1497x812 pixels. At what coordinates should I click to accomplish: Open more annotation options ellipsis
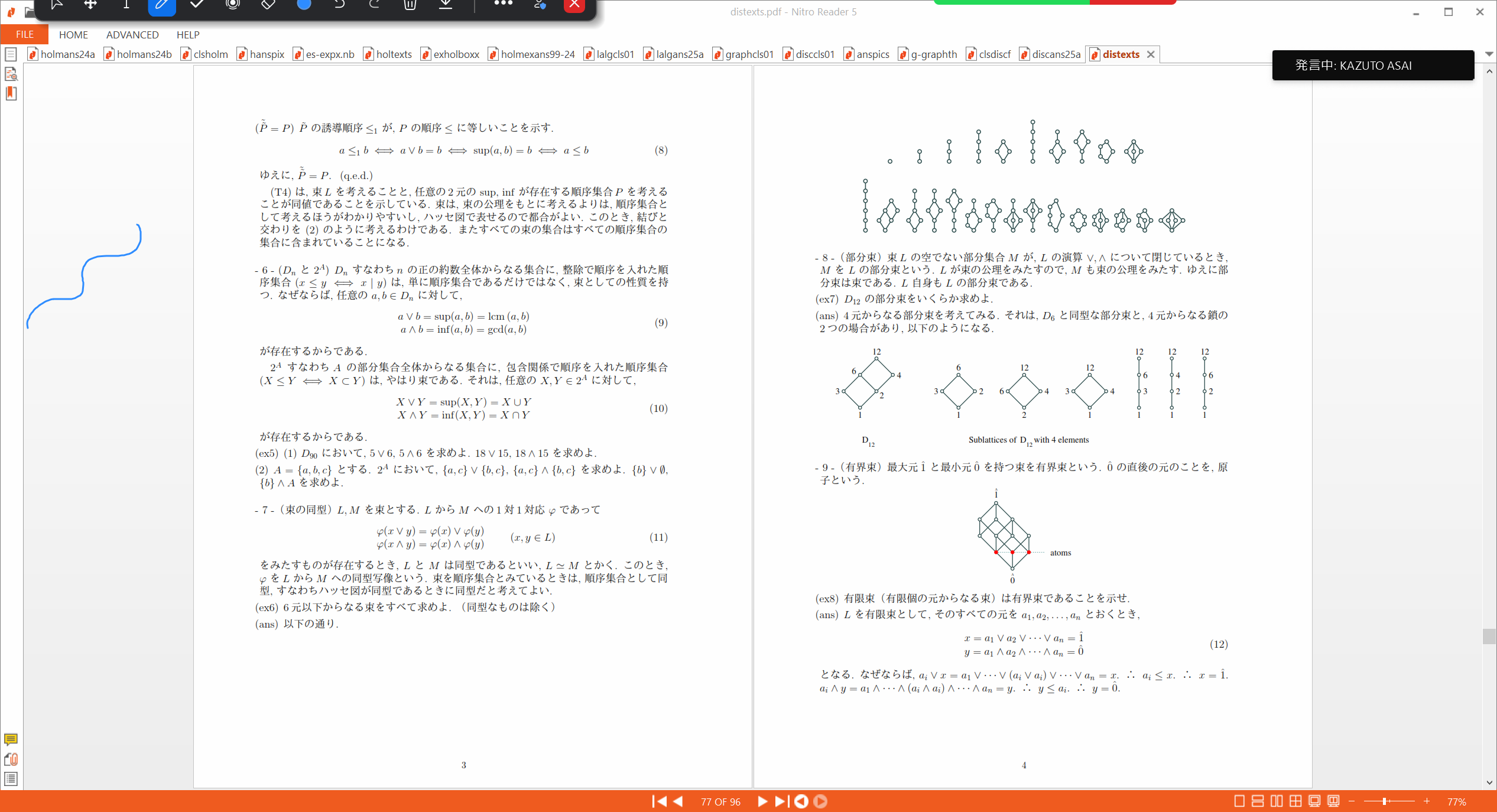click(x=503, y=4)
